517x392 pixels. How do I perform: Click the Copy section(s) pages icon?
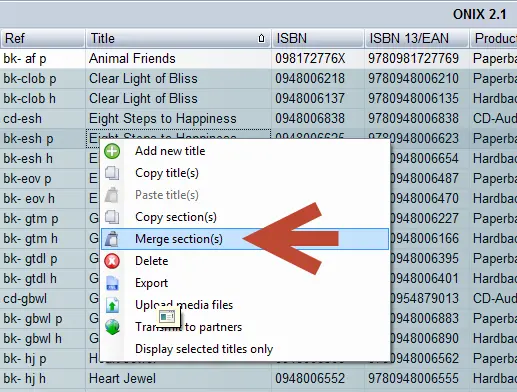112,217
